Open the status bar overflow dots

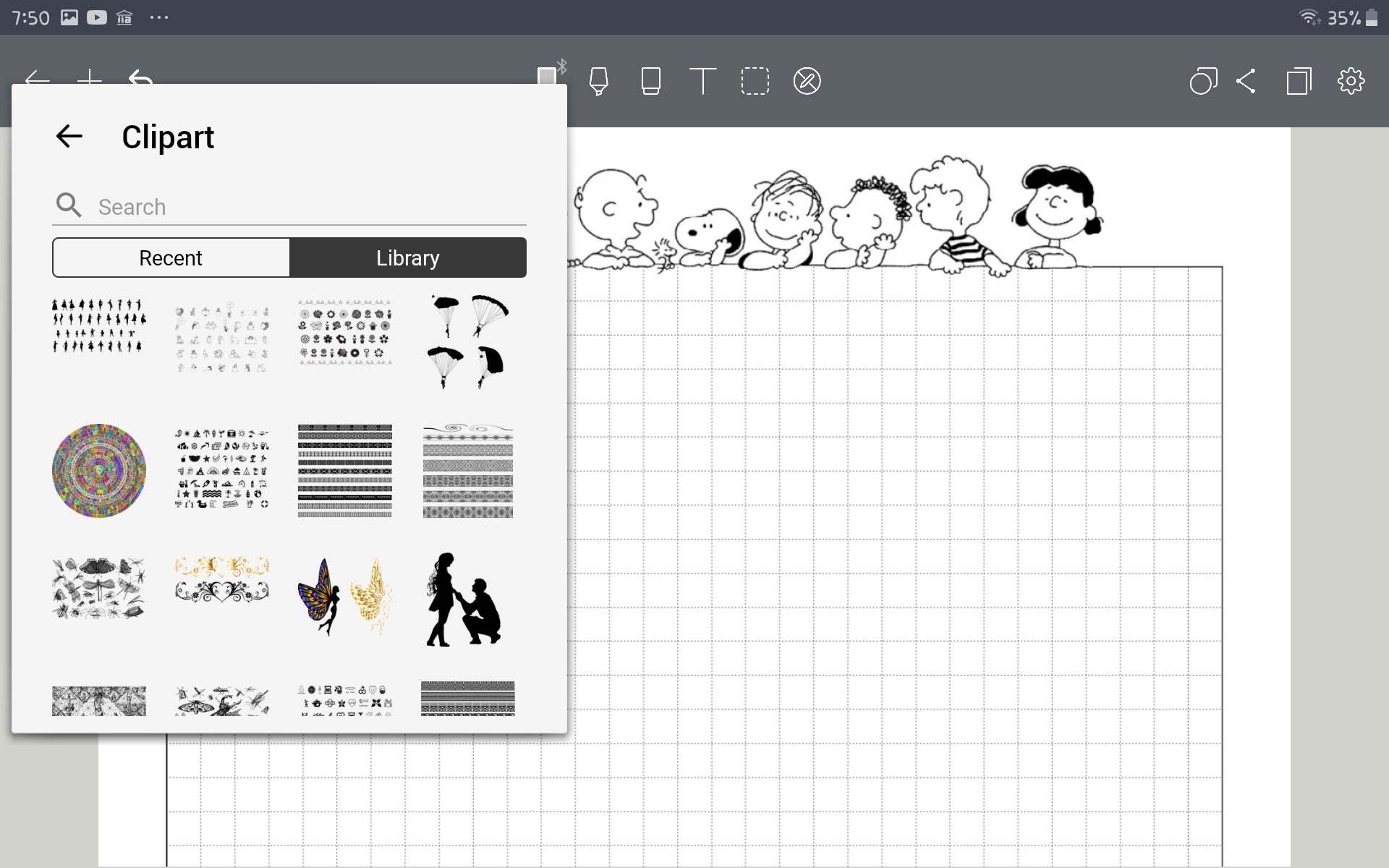pos(158,17)
